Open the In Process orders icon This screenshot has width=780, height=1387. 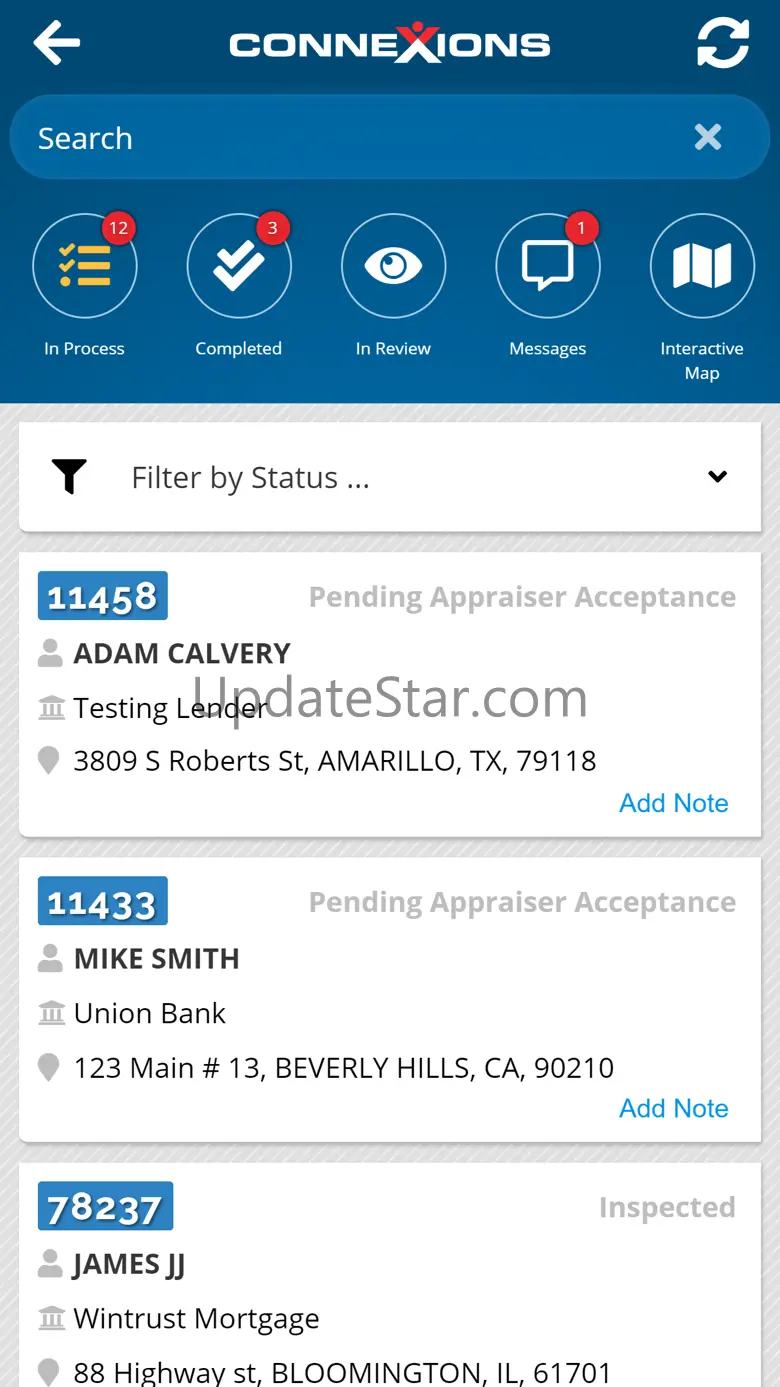pyautogui.click(x=85, y=266)
